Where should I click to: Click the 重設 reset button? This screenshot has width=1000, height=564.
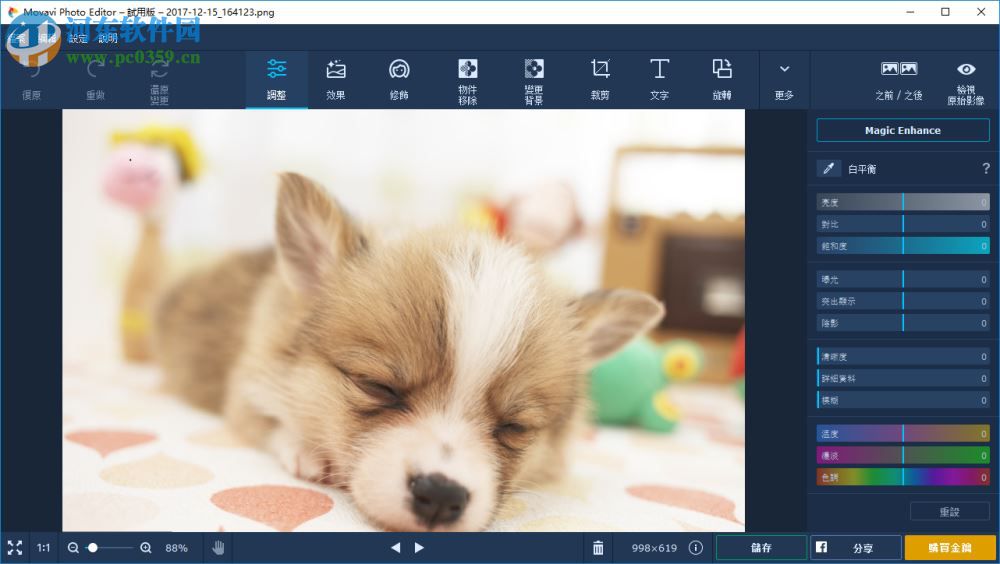(x=950, y=512)
